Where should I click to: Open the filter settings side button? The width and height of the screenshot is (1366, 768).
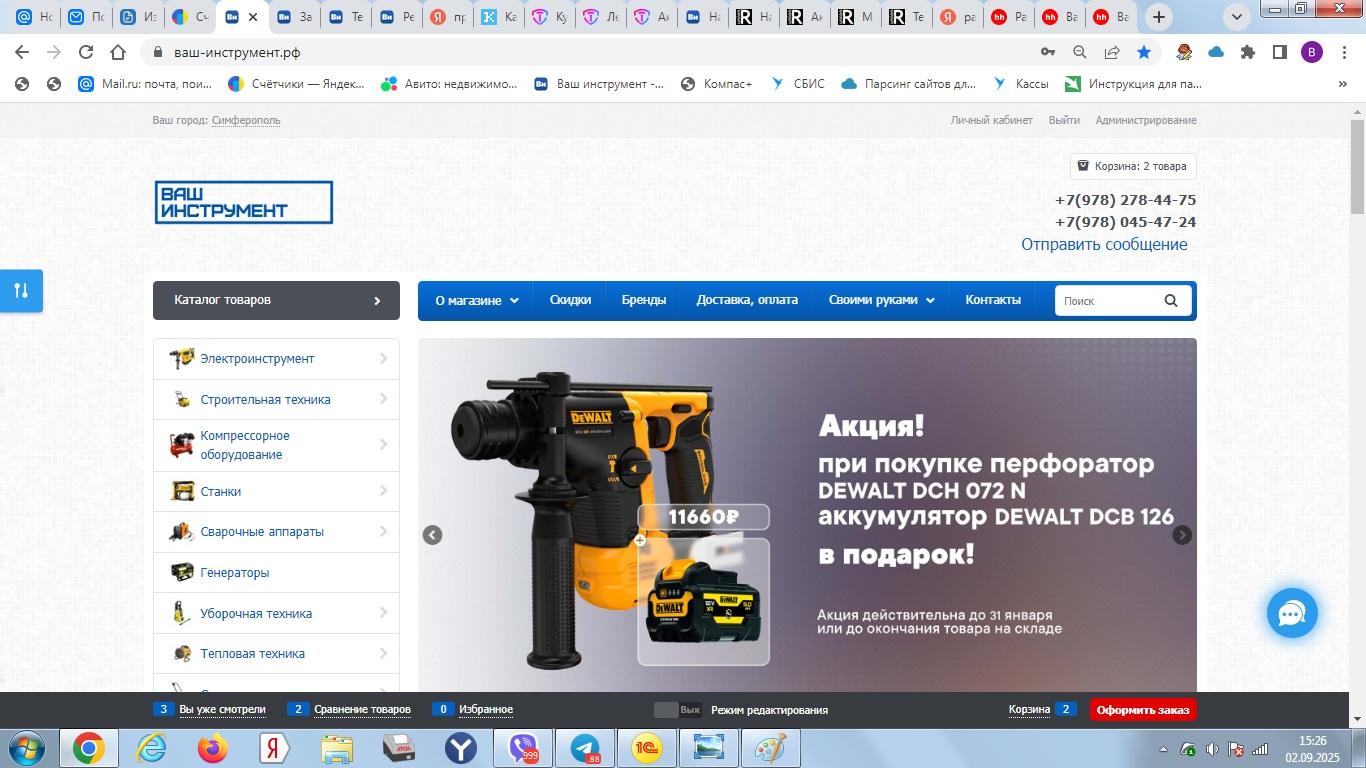pos(21,291)
